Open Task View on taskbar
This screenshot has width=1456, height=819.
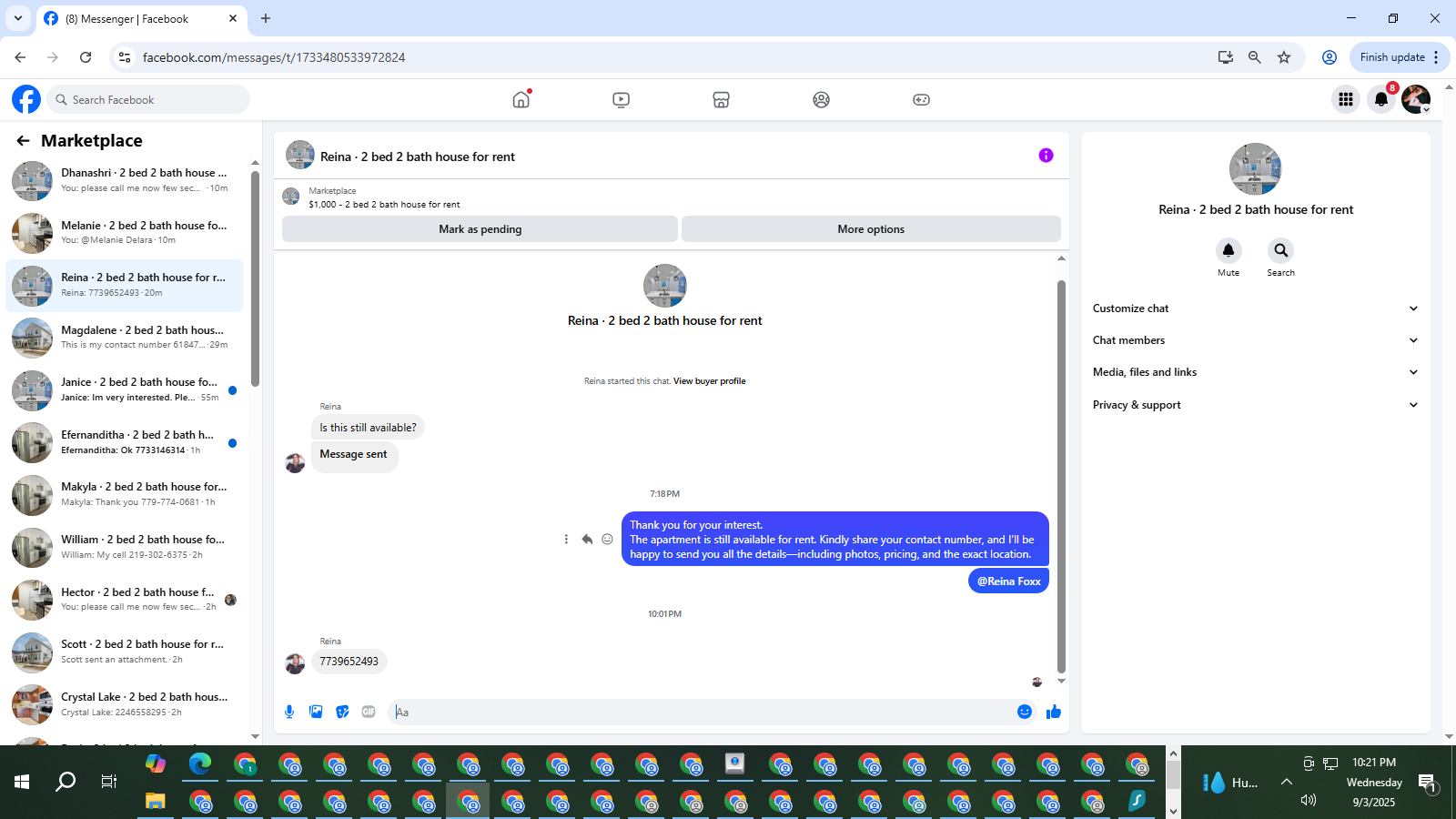(109, 782)
